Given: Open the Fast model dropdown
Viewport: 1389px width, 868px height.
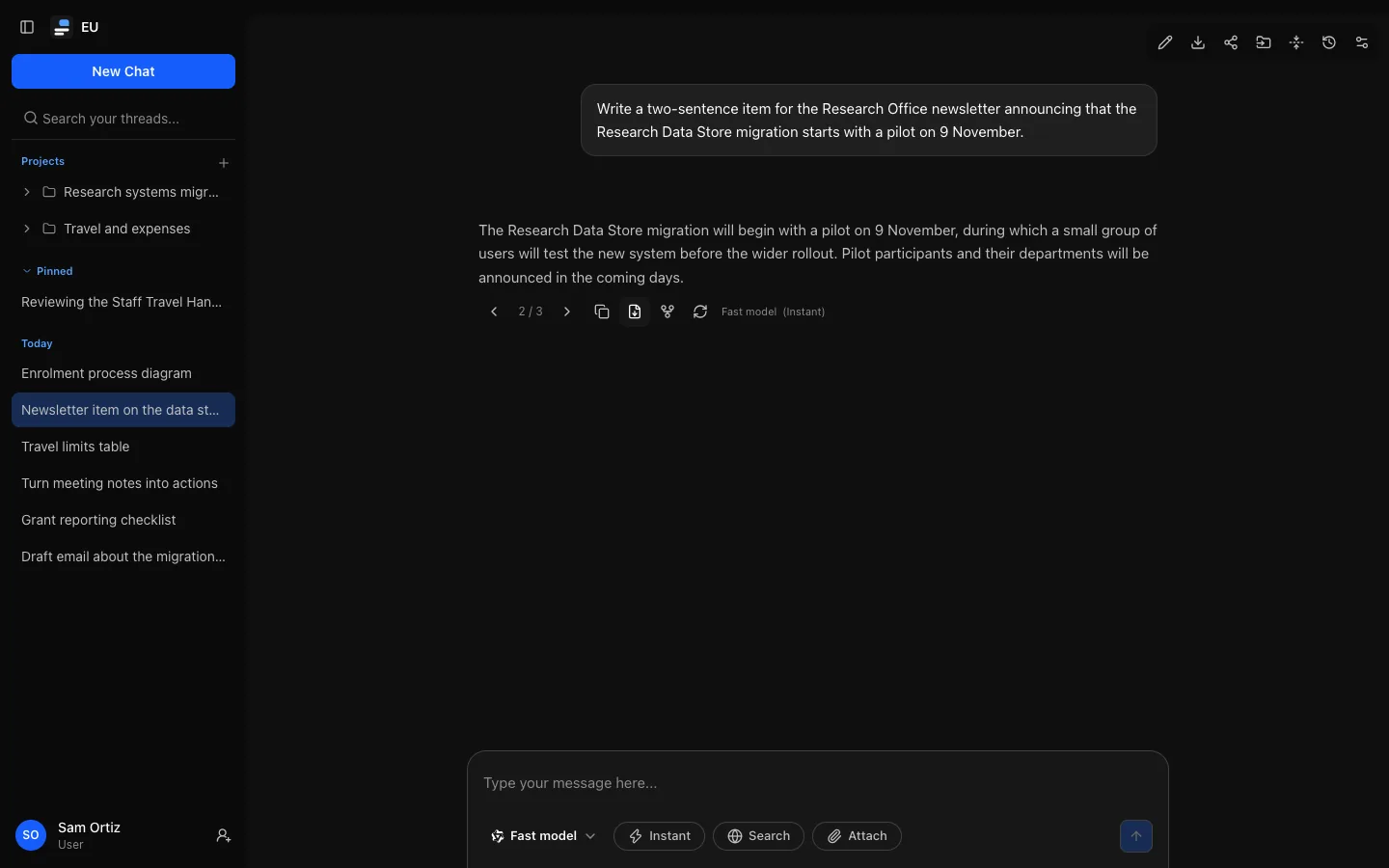Looking at the screenshot, I should point(543,836).
